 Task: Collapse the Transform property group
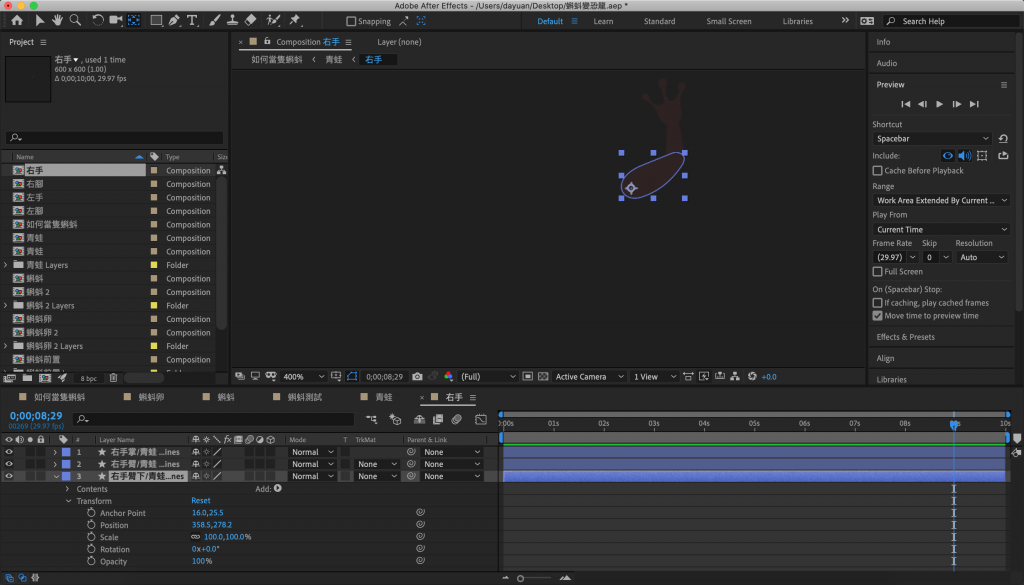click(x=68, y=501)
